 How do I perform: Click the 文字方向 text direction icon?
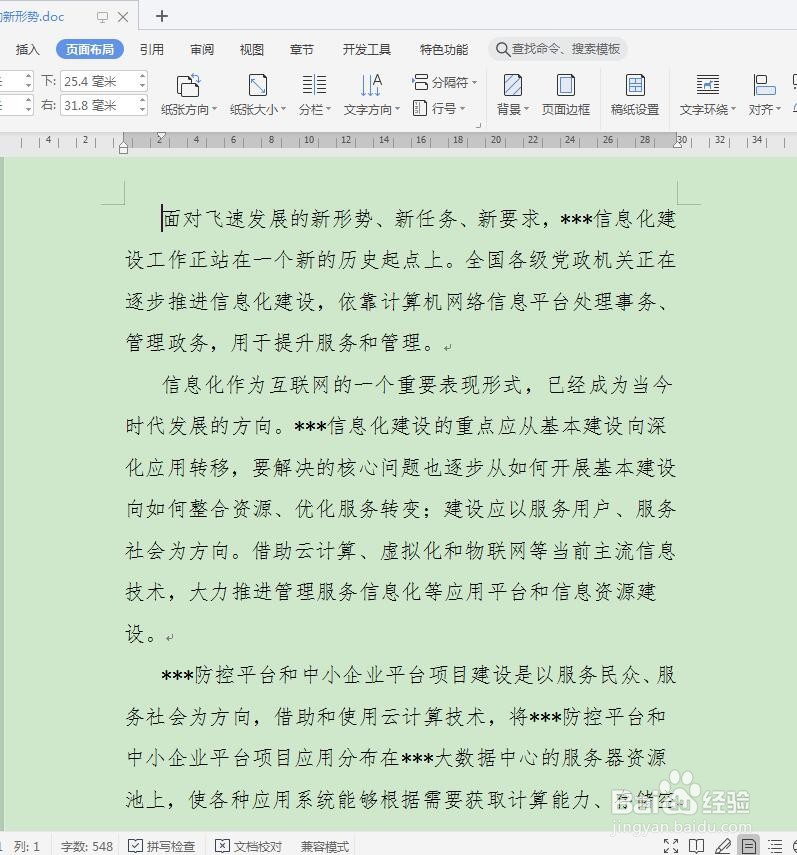pos(371,85)
